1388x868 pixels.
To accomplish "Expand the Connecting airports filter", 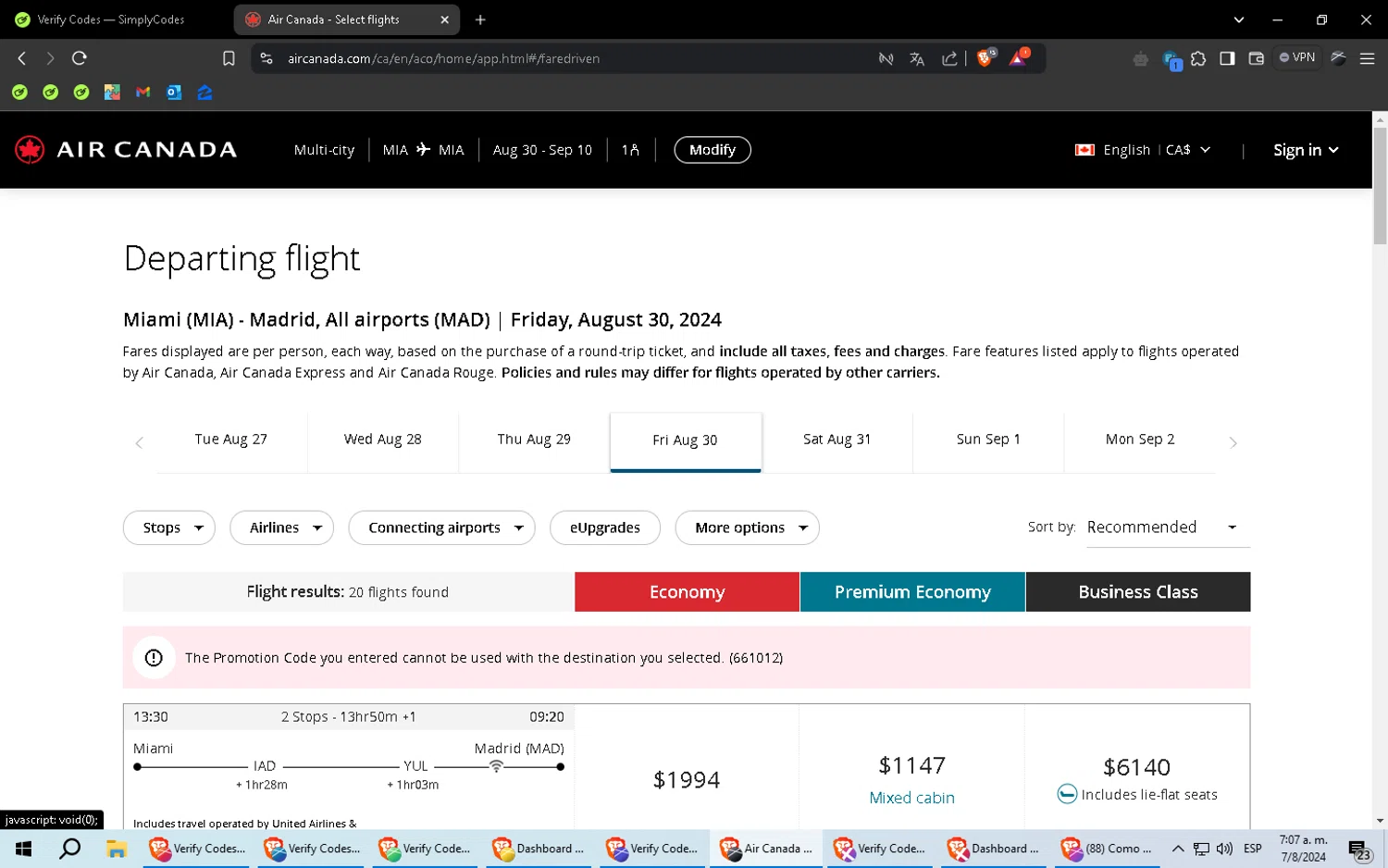I will (441, 527).
